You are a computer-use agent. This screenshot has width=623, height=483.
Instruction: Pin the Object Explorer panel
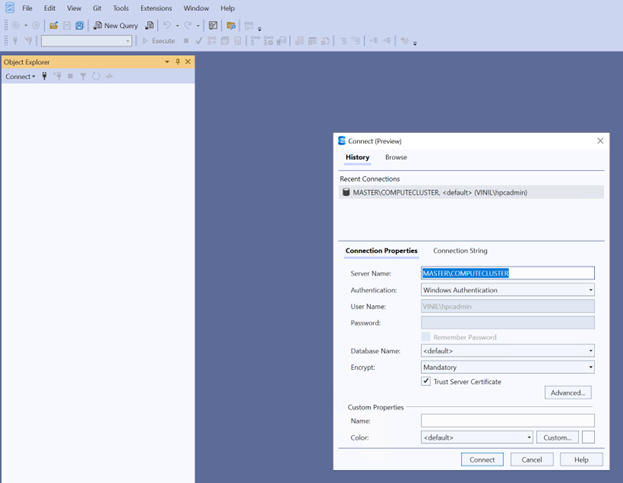(x=177, y=62)
